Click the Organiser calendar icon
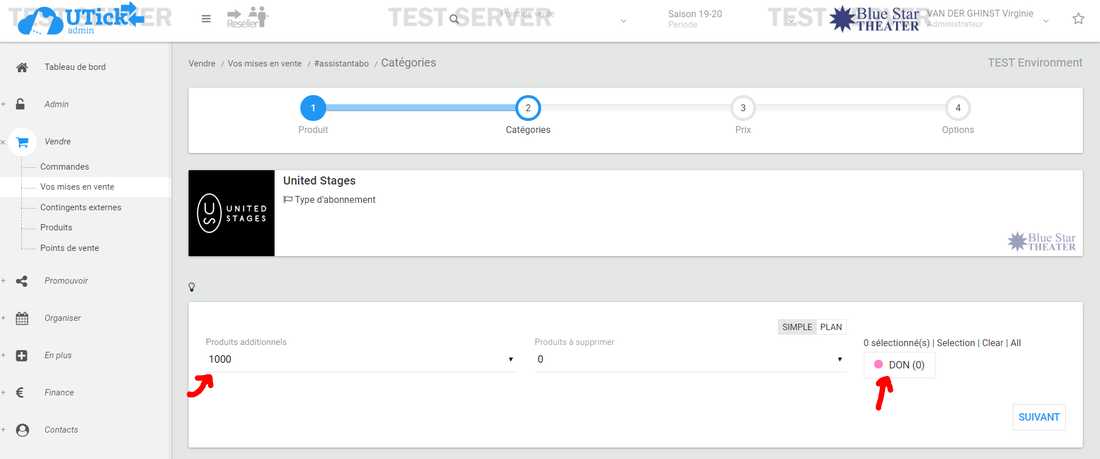1100x459 pixels. [x=22, y=318]
